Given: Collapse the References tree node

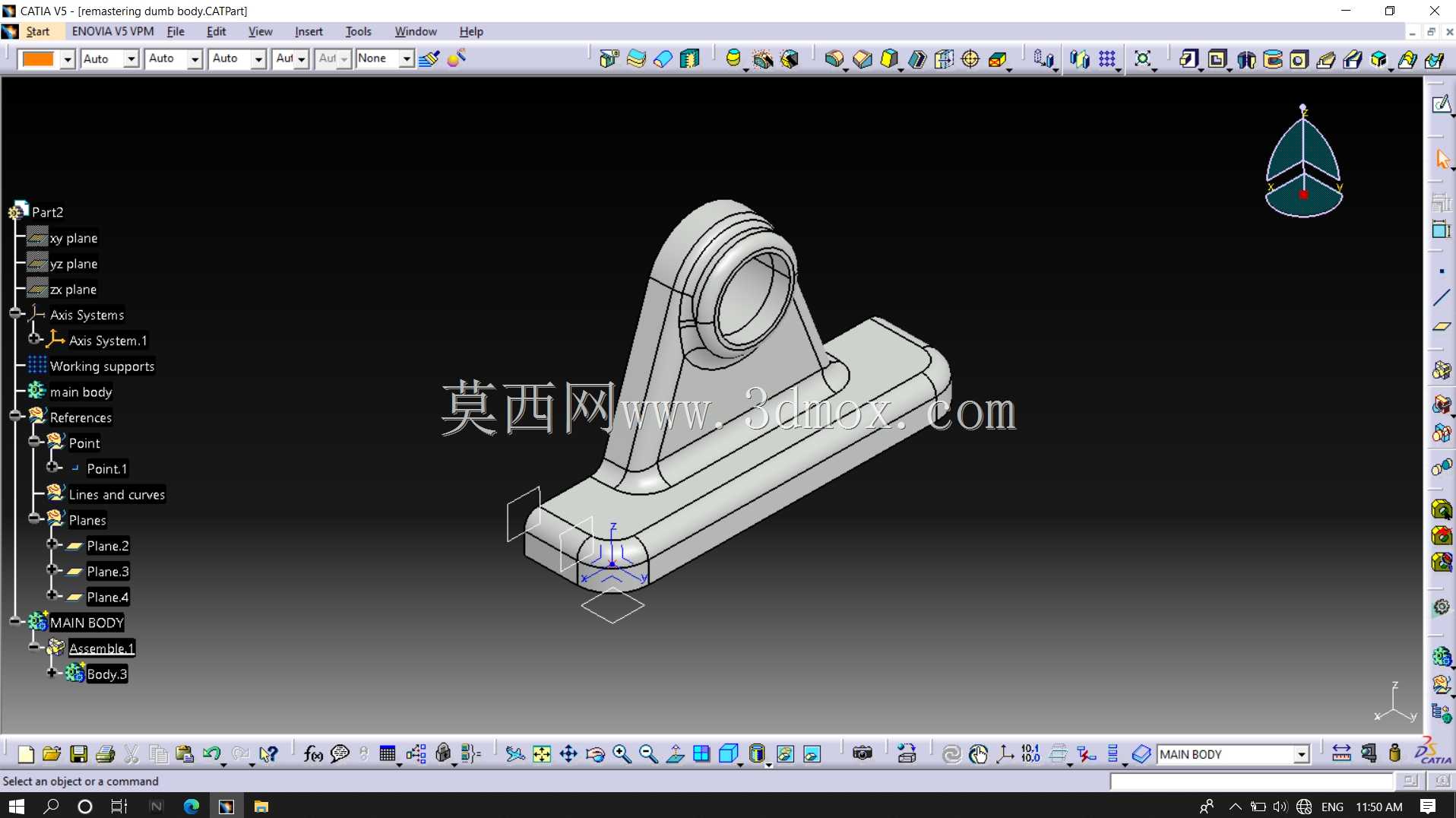Looking at the screenshot, I should pyautogui.click(x=15, y=415).
